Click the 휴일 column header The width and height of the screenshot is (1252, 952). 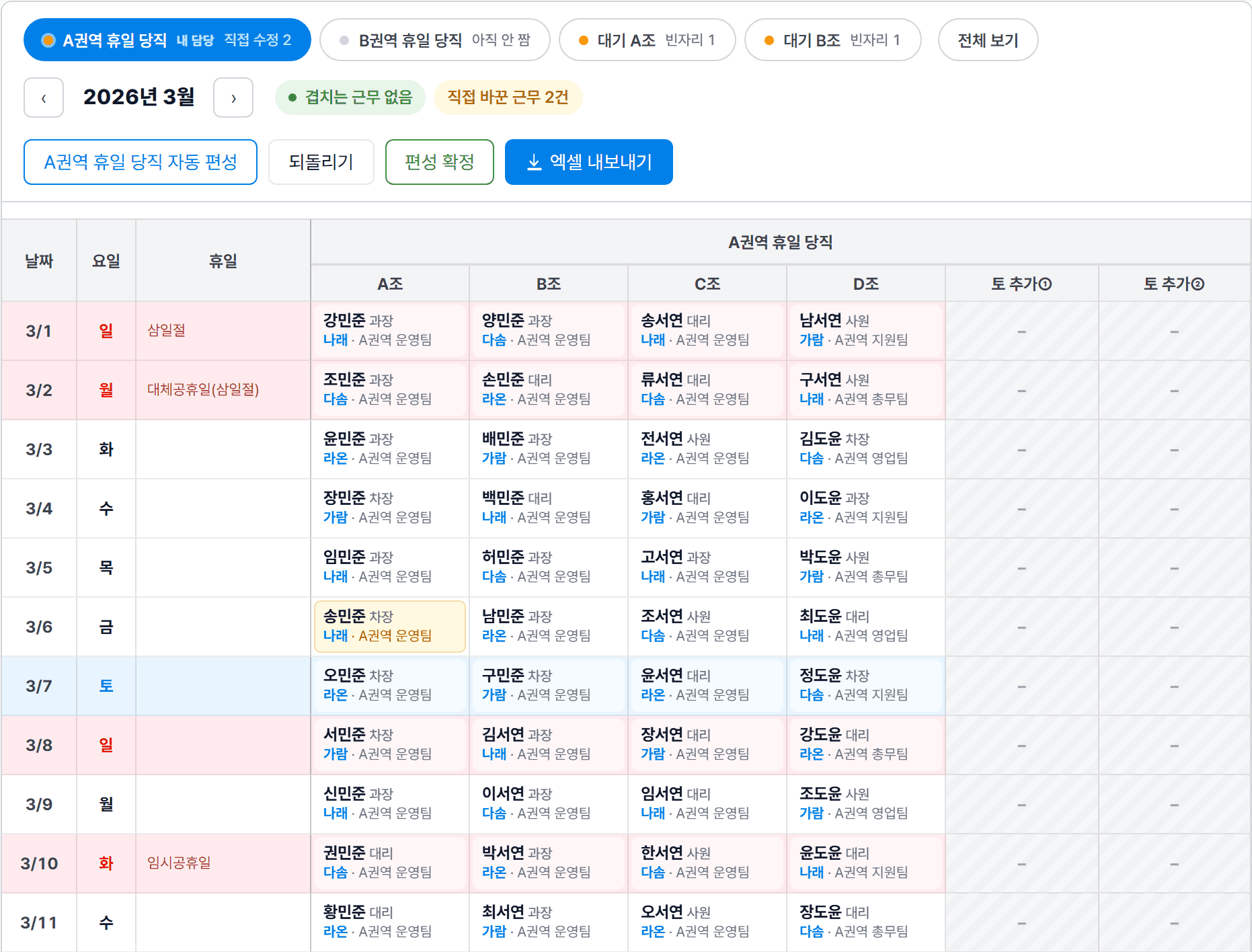click(x=223, y=261)
